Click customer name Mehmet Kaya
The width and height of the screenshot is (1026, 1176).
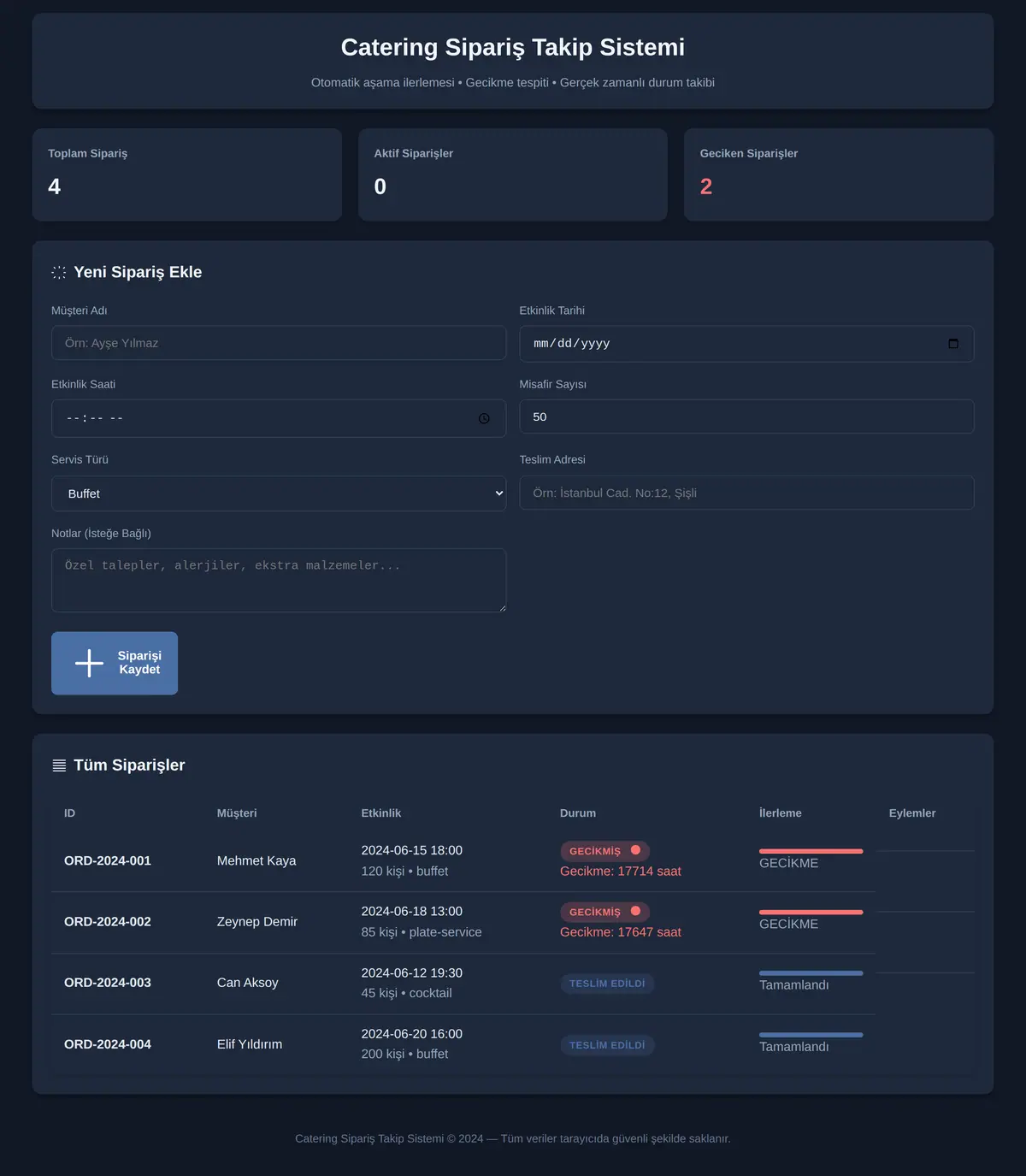(x=256, y=860)
